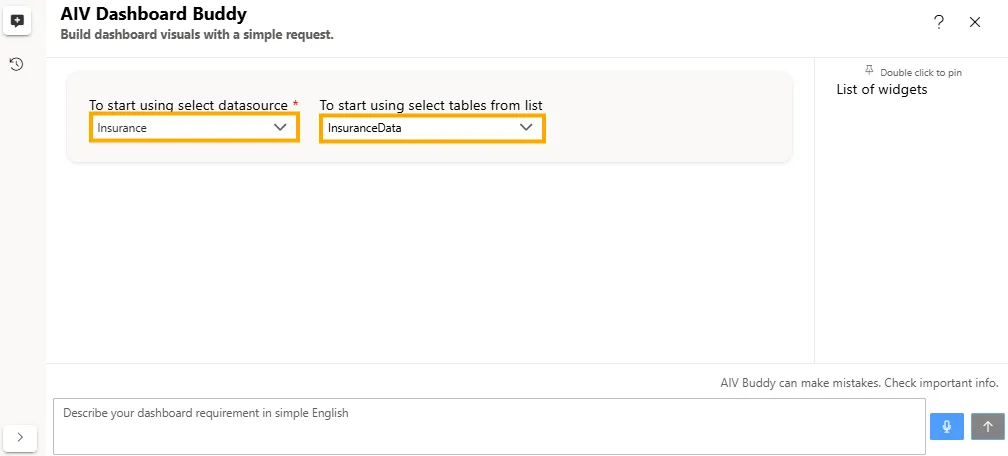Viewport: 1008px width, 456px height.
Task: Focus the dashboard requirement text box
Action: [489, 426]
